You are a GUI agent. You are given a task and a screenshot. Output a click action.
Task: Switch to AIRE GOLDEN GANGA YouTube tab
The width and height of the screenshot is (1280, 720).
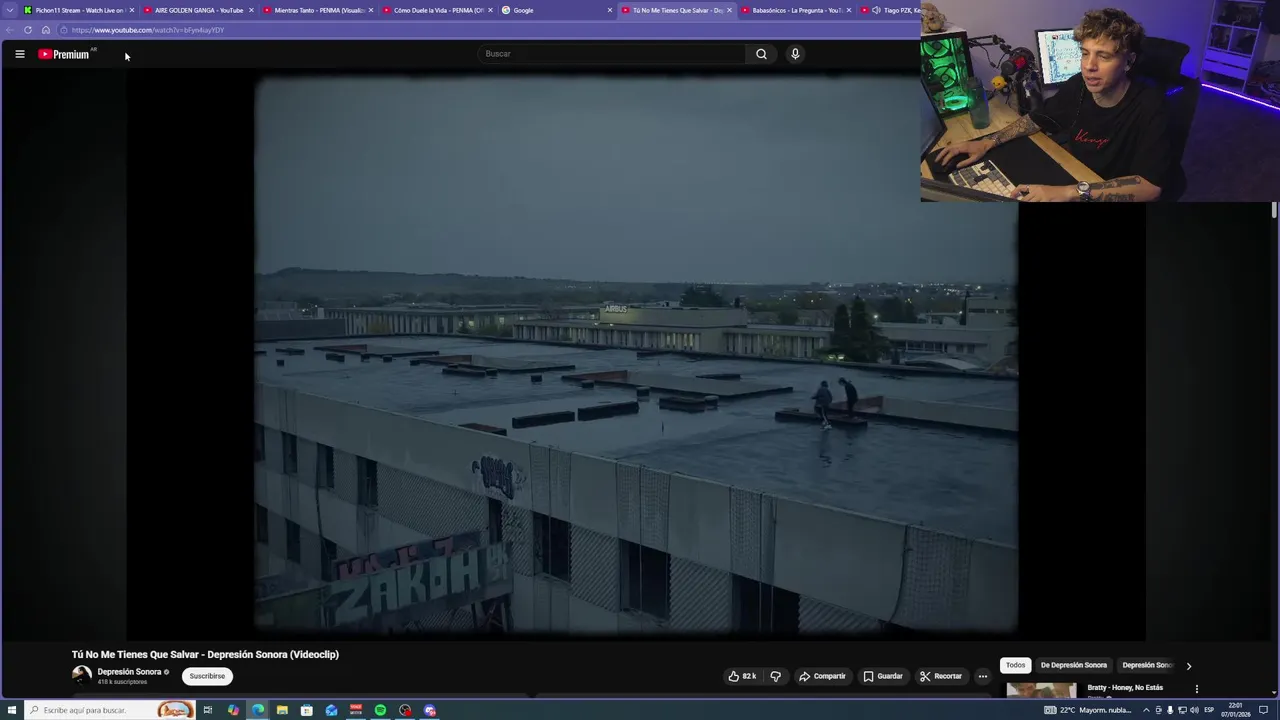click(x=198, y=10)
